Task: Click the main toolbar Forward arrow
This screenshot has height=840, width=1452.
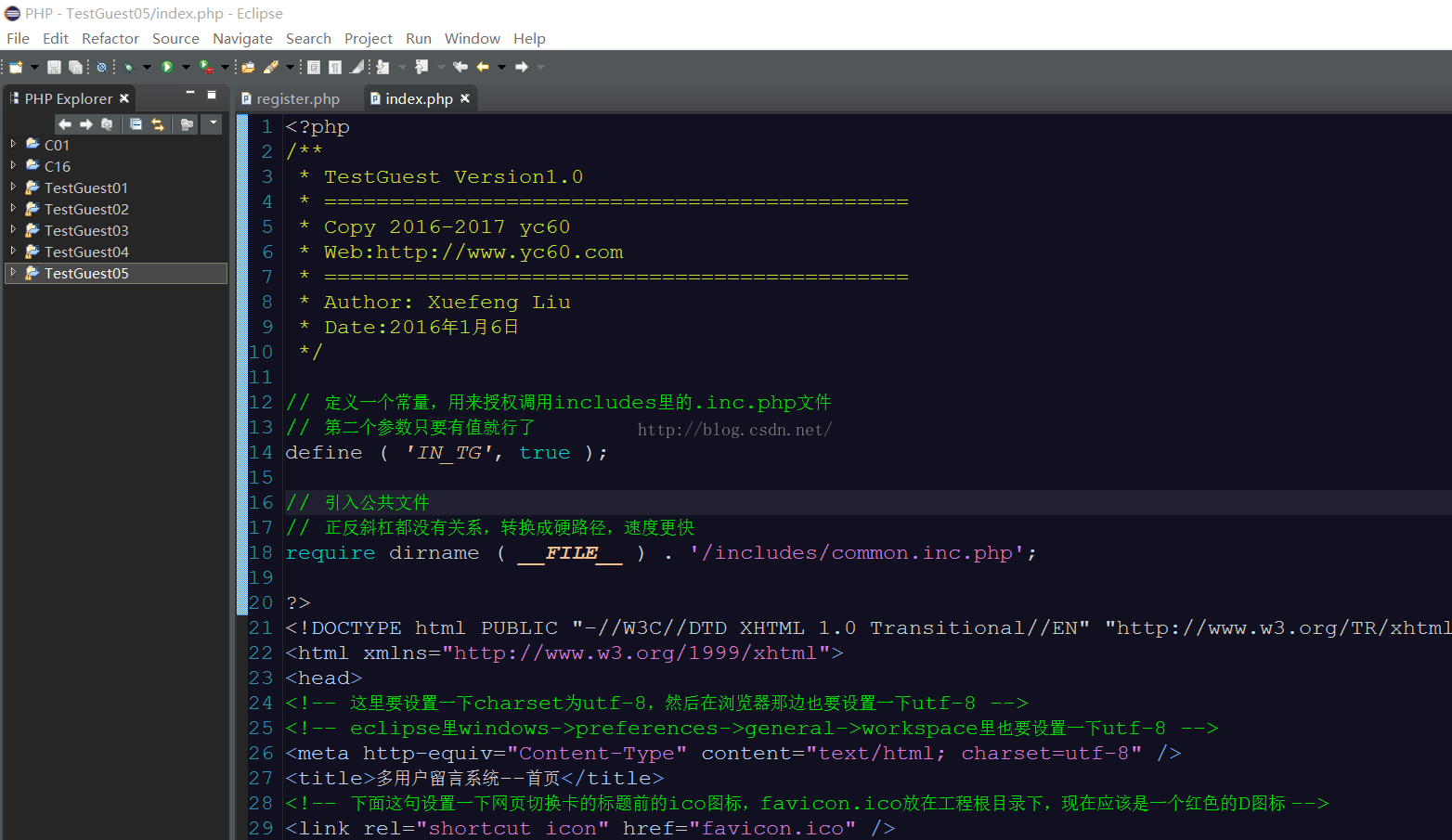Action: click(522, 67)
